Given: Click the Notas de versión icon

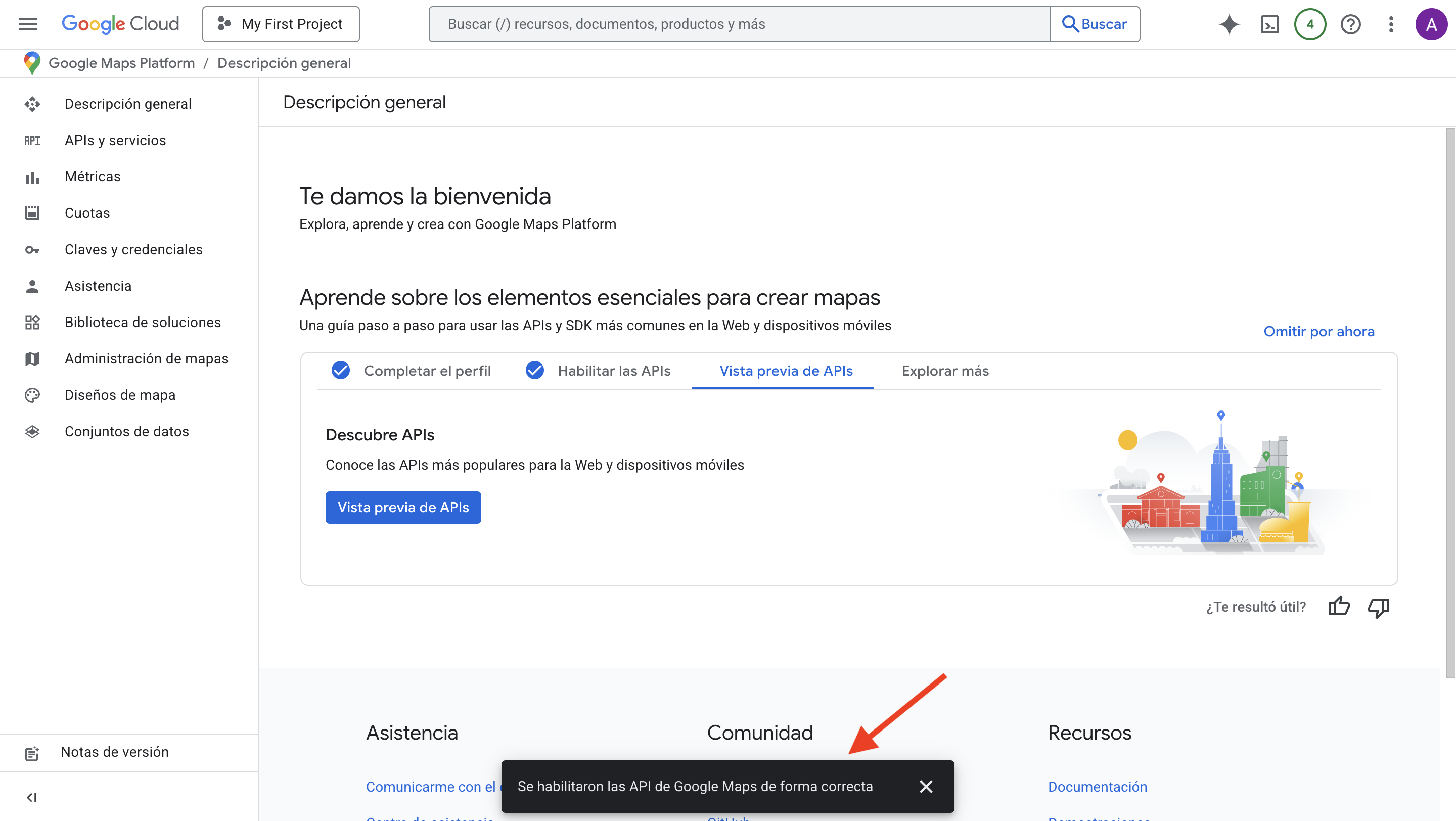Looking at the screenshot, I should [32, 753].
